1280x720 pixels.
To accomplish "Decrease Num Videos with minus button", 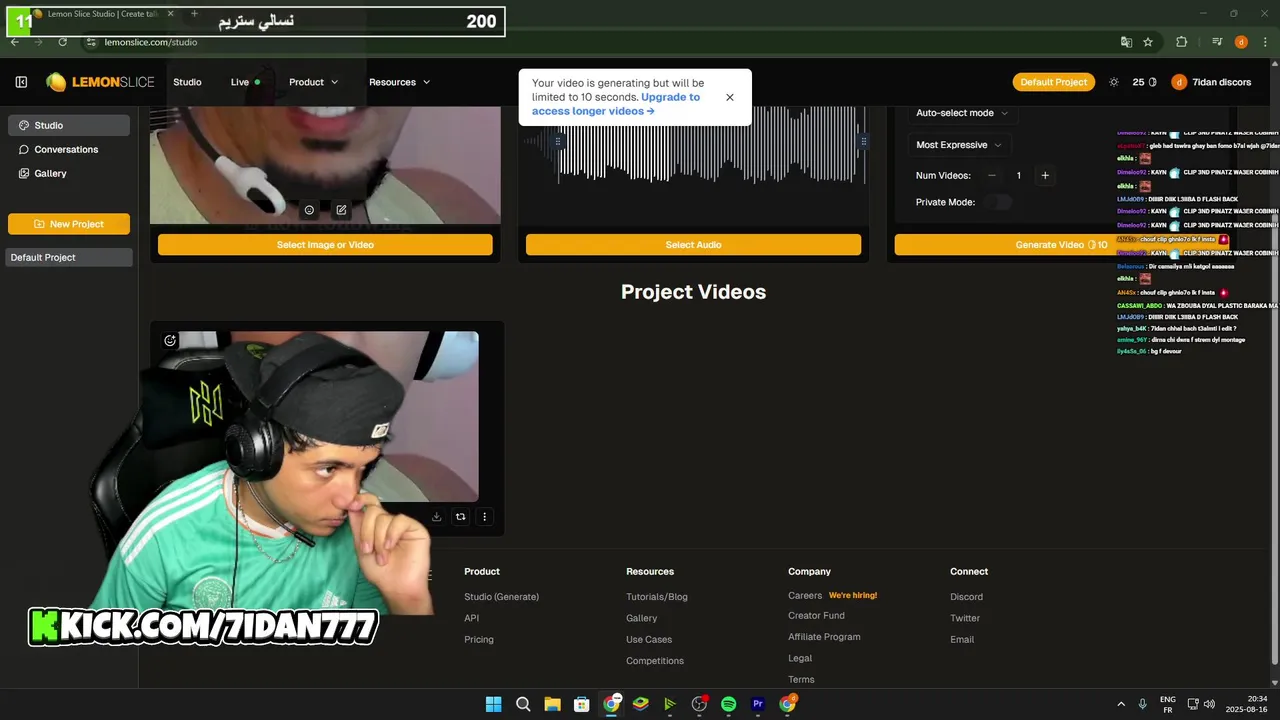I will click(992, 175).
